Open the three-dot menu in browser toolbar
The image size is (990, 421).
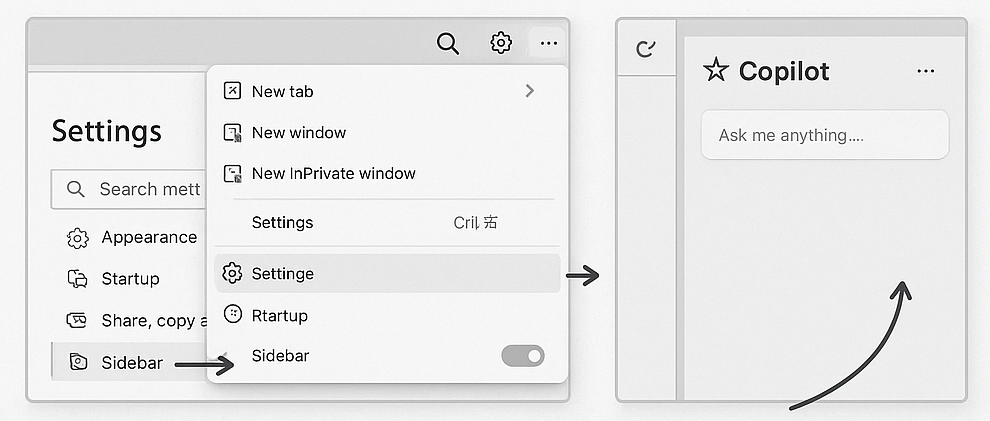pyautogui.click(x=549, y=43)
